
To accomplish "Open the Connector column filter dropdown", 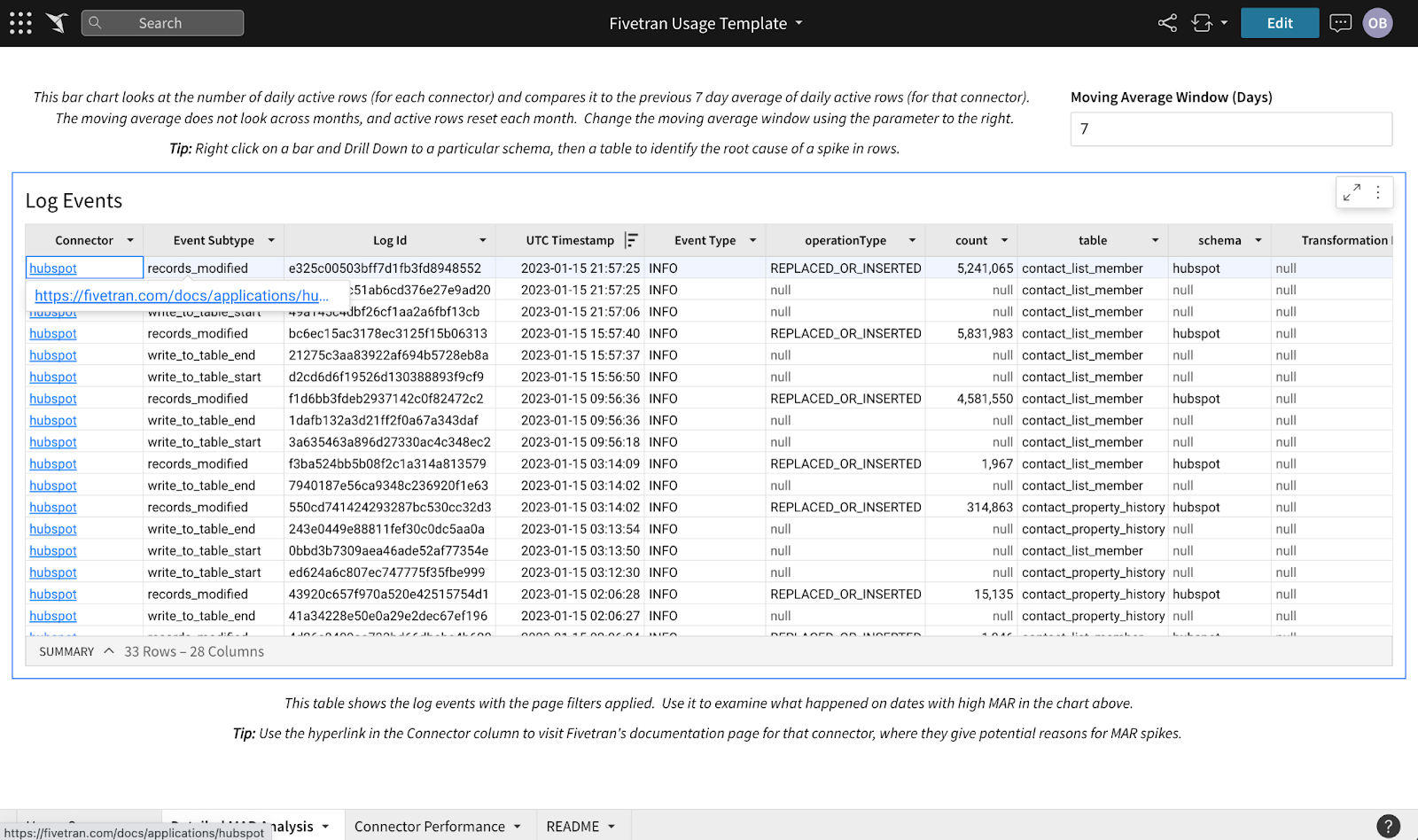I will (129, 239).
